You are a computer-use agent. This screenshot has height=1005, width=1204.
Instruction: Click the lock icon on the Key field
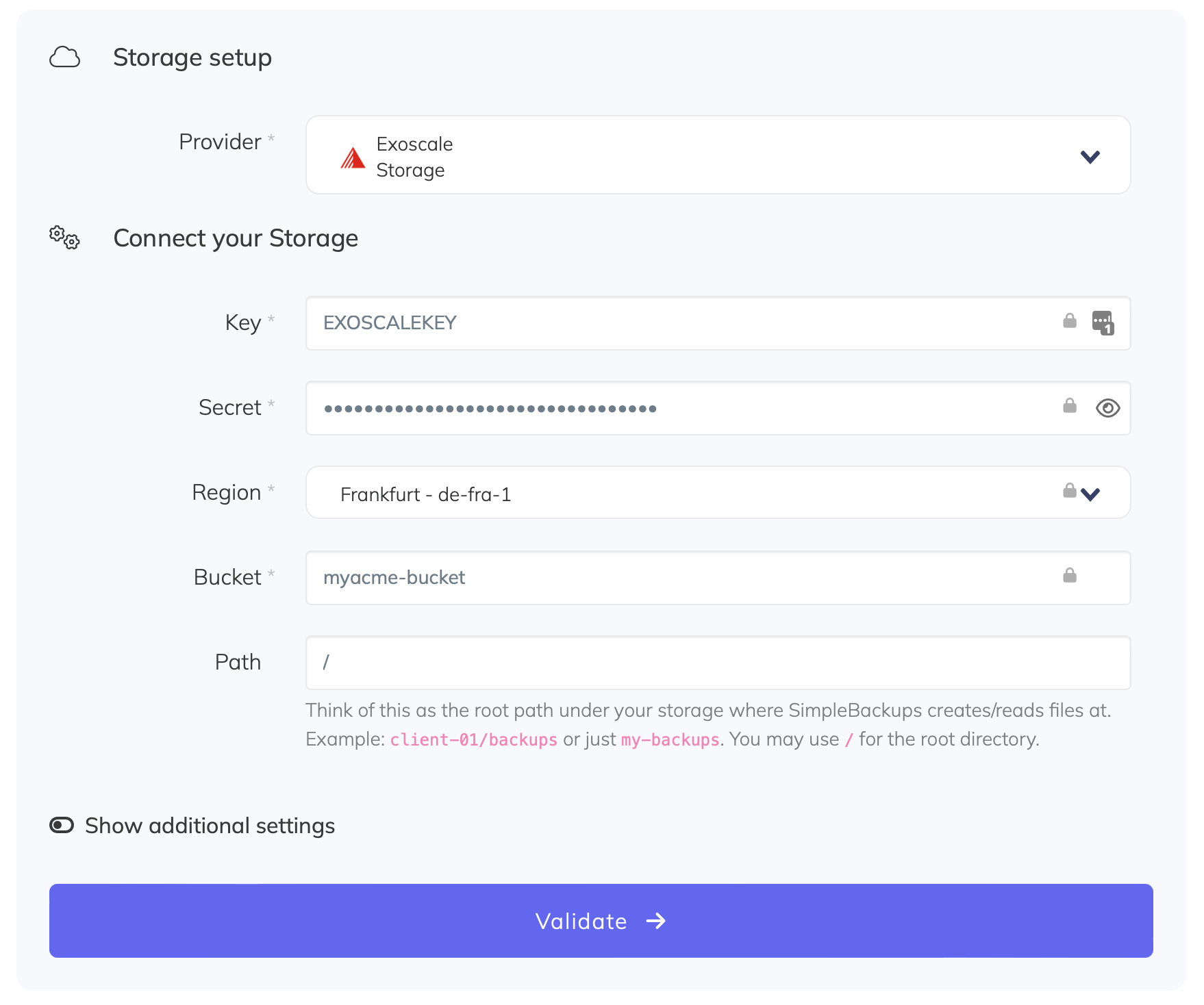pyautogui.click(x=1069, y=320)
